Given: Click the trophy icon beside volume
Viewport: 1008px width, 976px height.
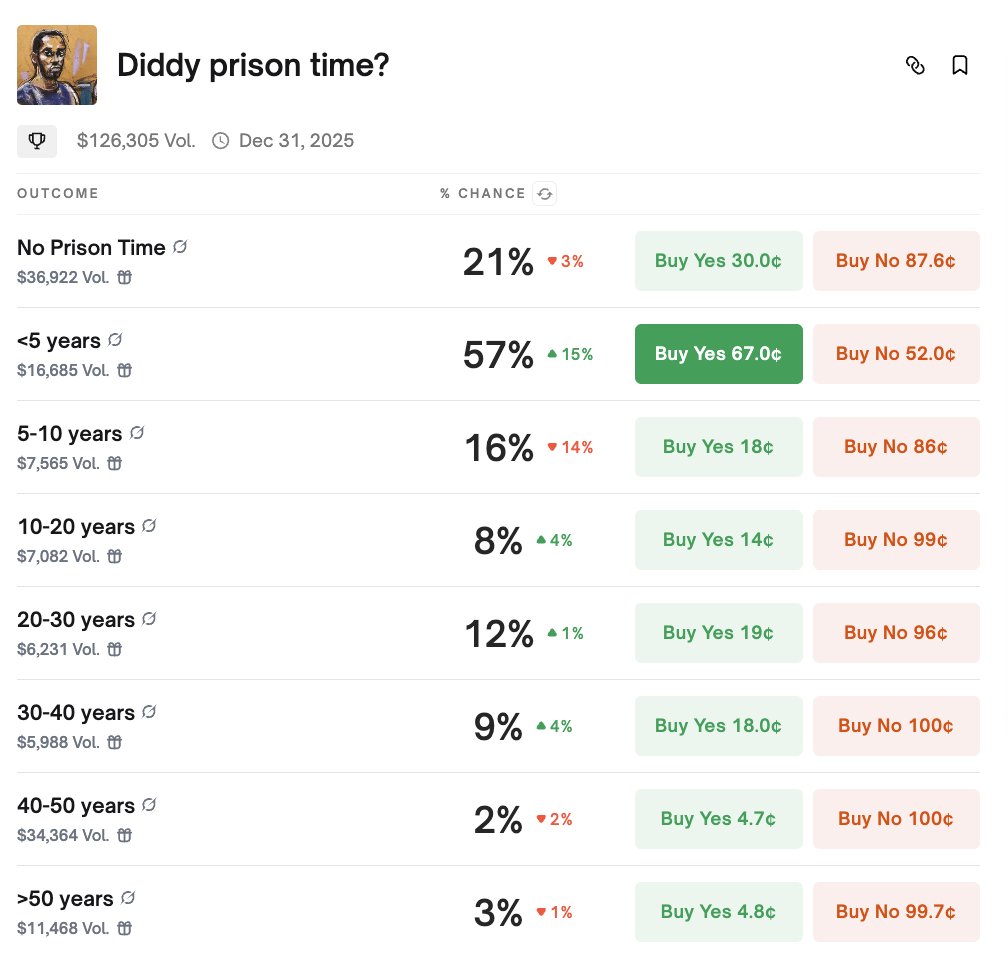Looking at the screenshot, I should point(37,141).
